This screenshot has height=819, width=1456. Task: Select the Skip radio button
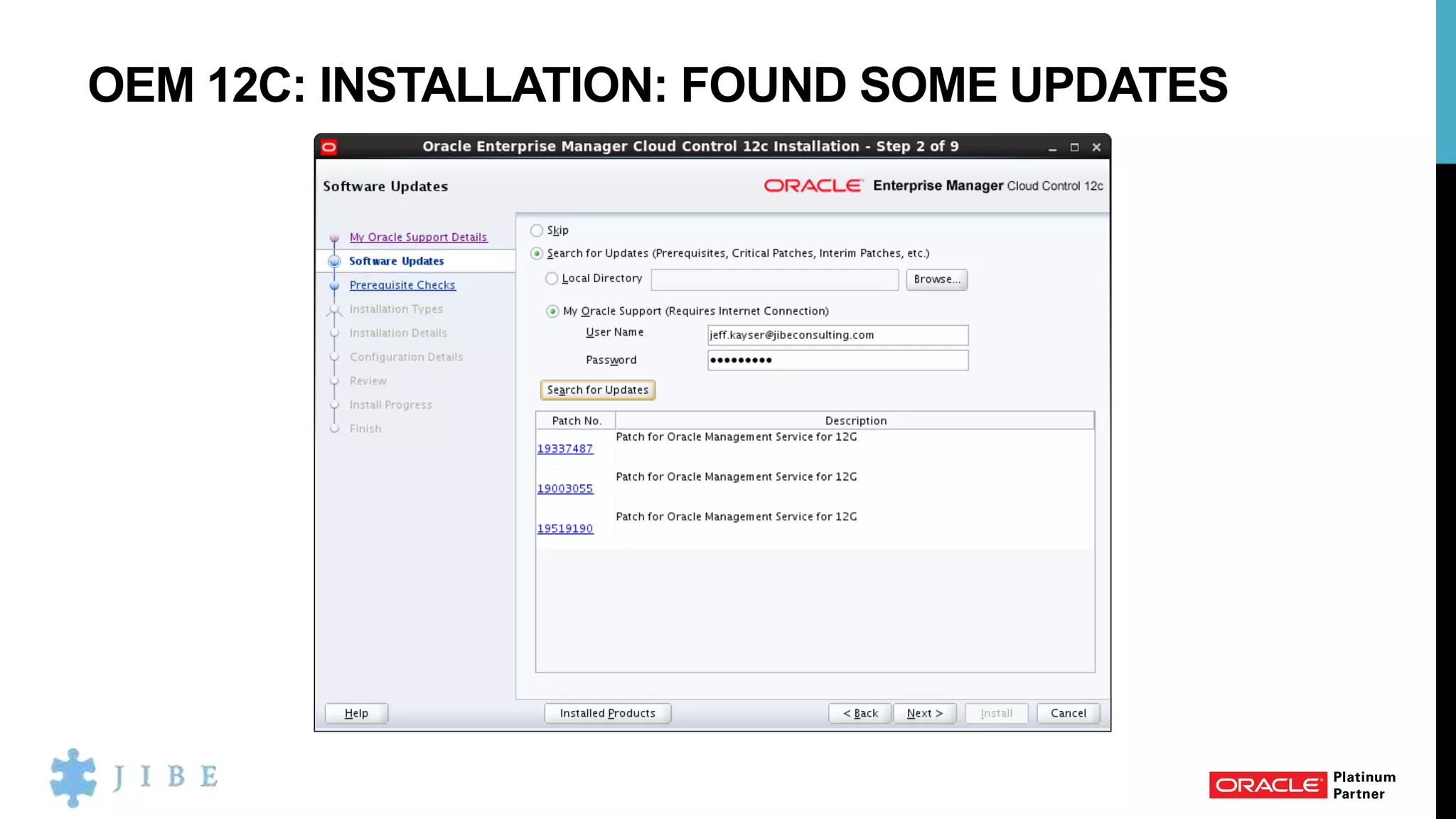coord(537,230)
